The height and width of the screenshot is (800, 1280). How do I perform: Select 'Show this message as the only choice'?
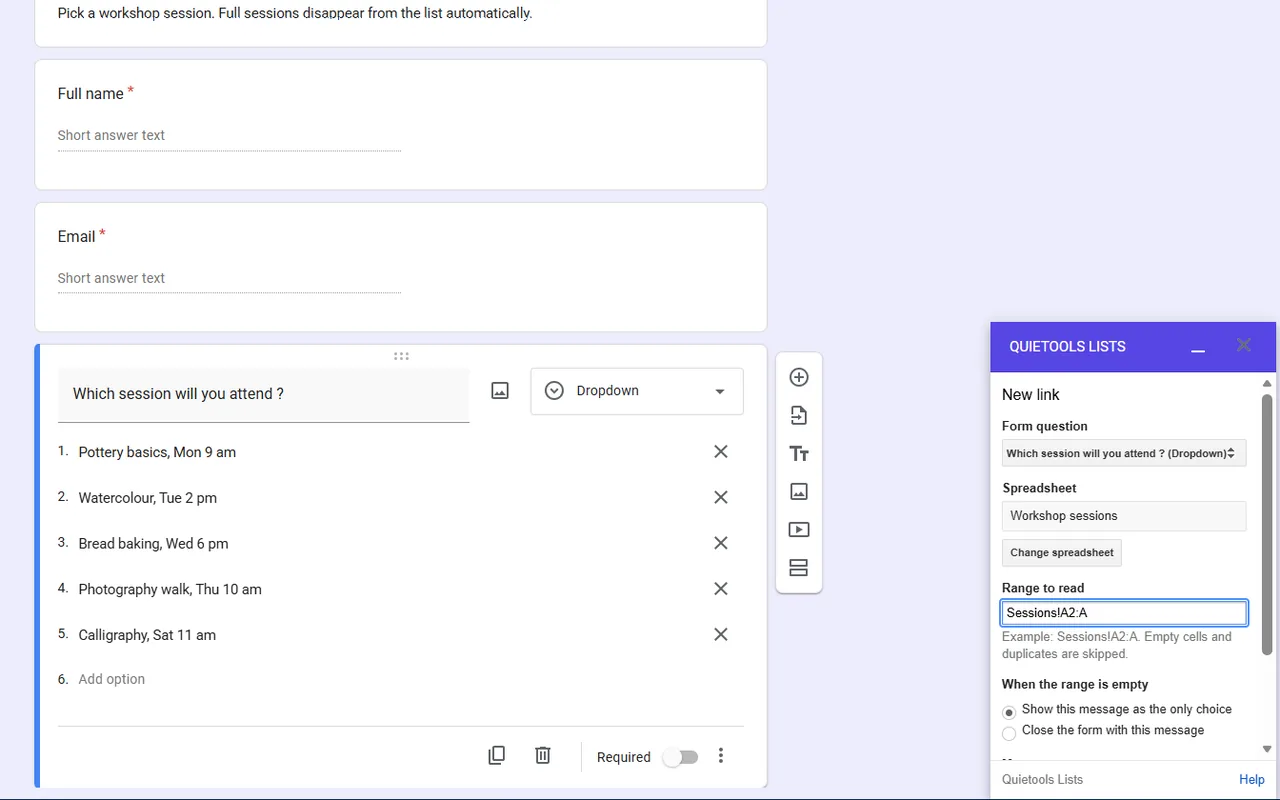[1009, 712]
